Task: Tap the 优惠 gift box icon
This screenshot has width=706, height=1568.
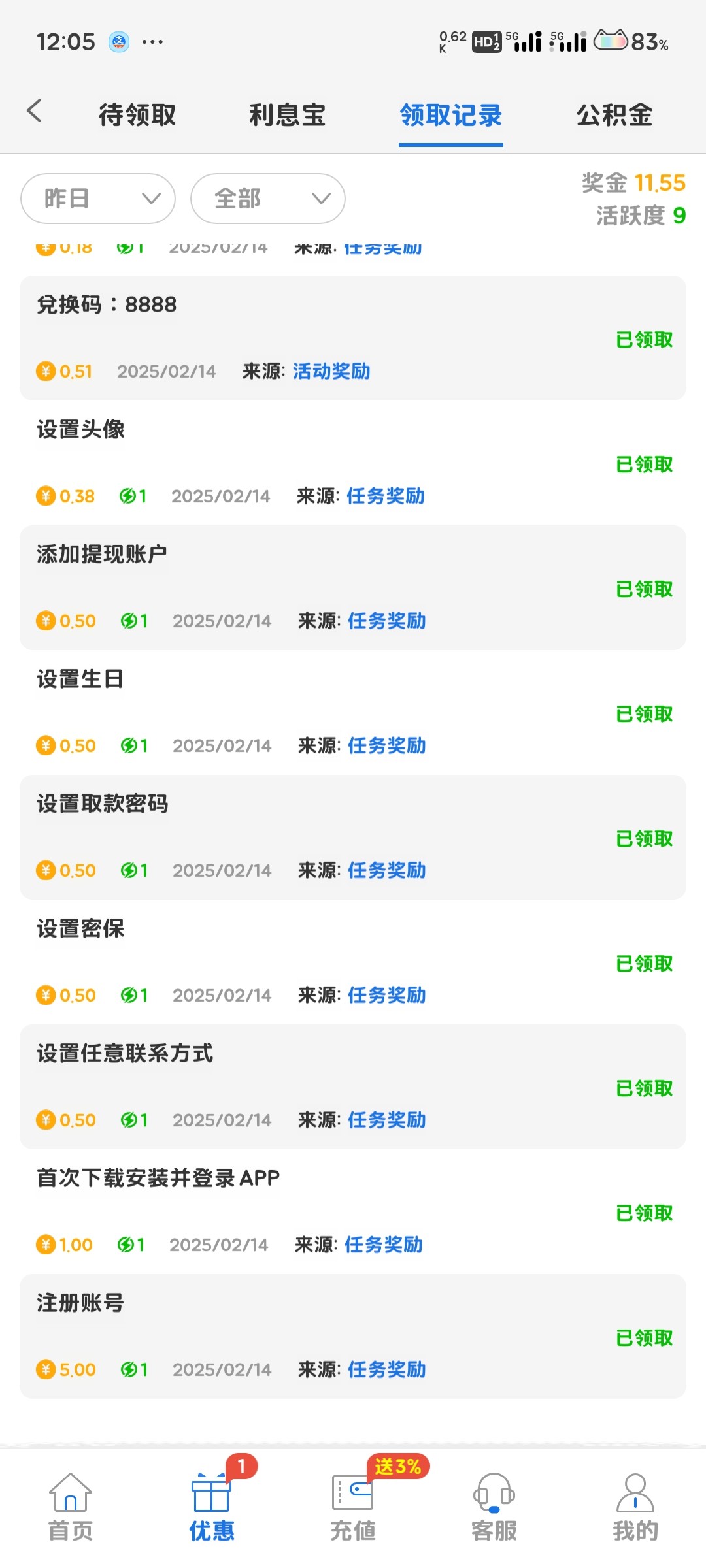Action: [211, 1494]
